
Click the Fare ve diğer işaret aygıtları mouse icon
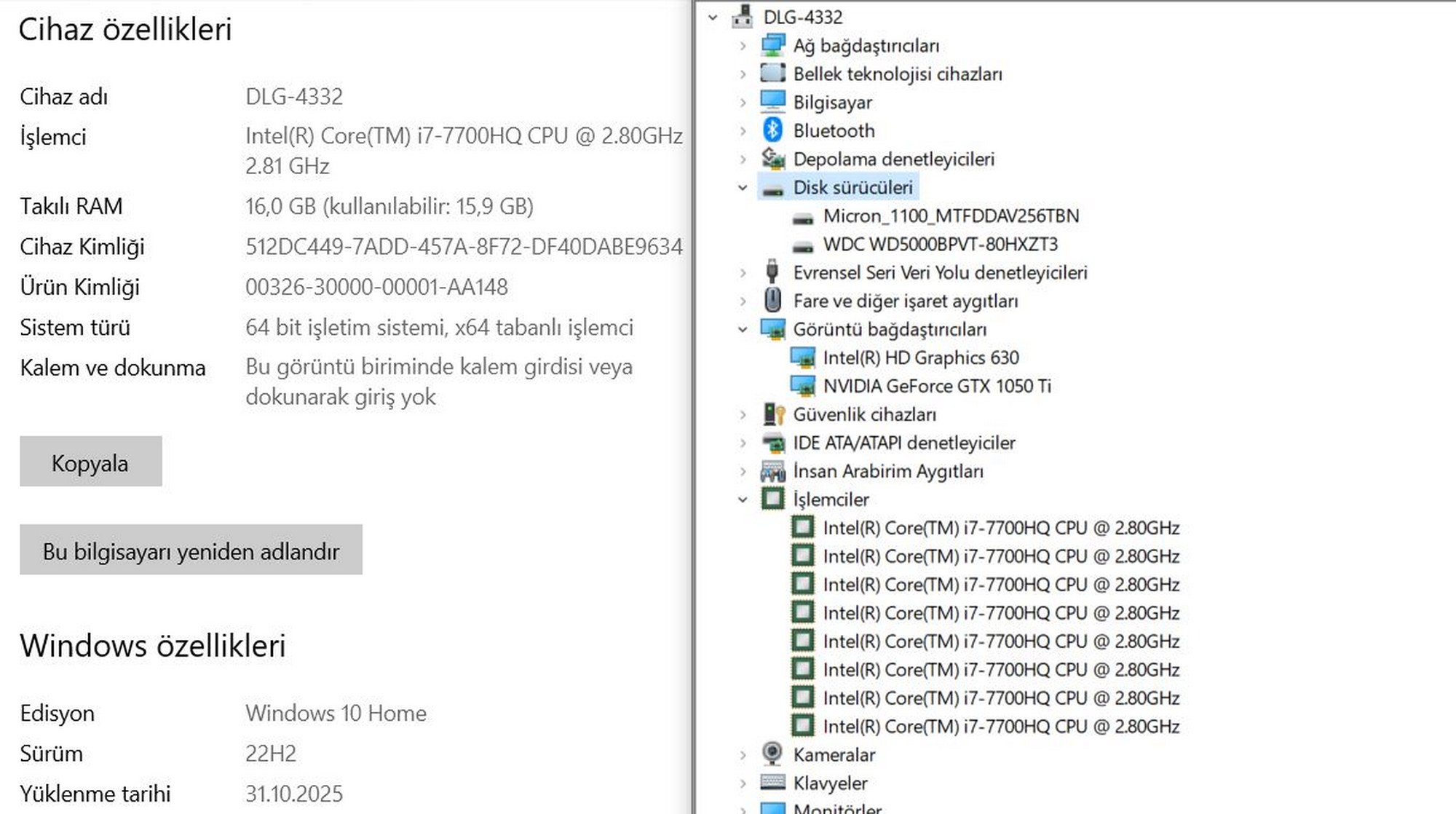(772, 301)
